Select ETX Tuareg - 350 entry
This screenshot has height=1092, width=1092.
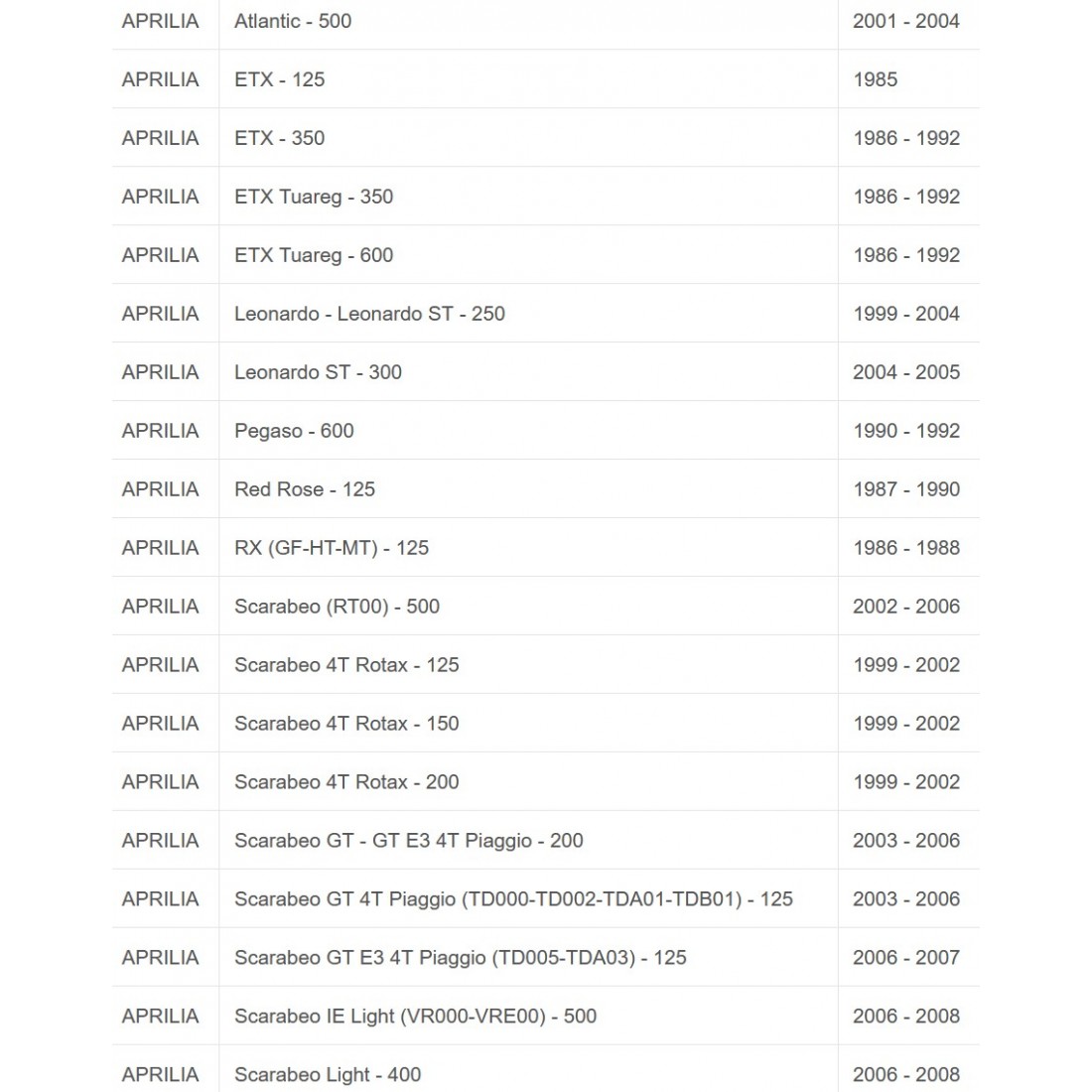pos(314,197)
